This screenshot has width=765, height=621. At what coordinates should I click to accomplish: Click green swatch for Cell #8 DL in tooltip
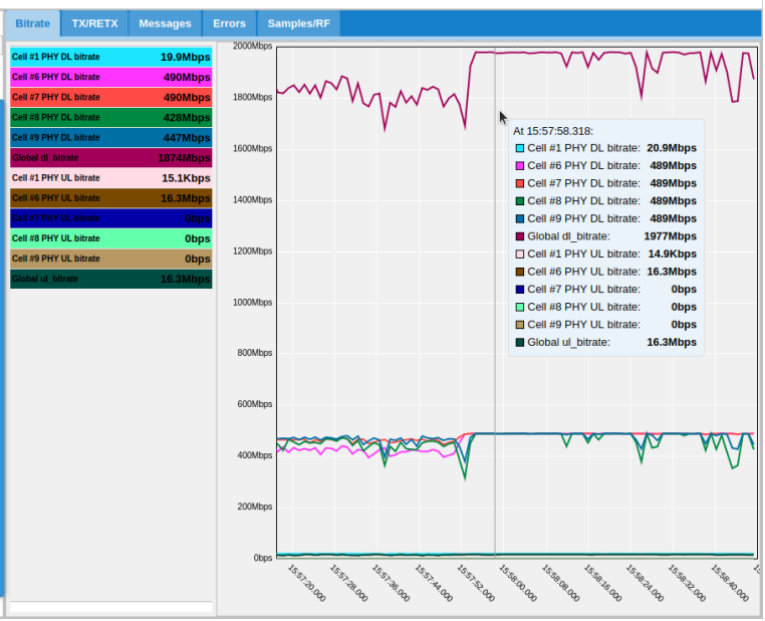coord(520,201)
